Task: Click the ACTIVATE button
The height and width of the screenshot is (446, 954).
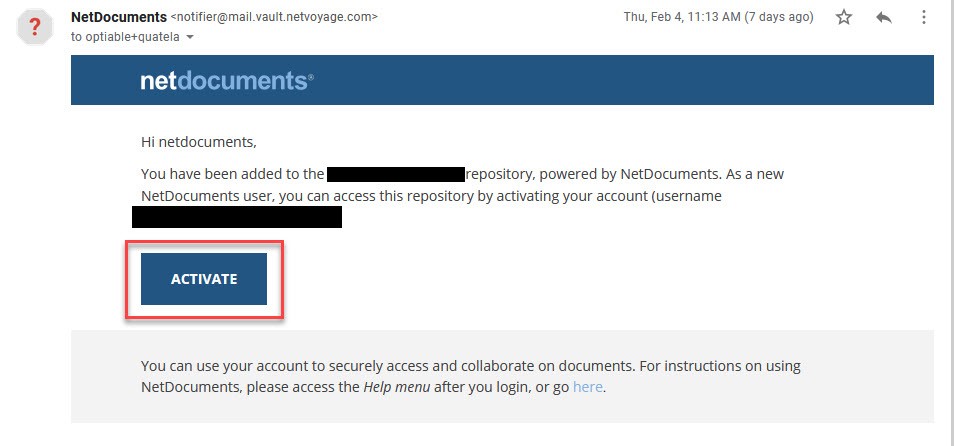Action: 204,279
